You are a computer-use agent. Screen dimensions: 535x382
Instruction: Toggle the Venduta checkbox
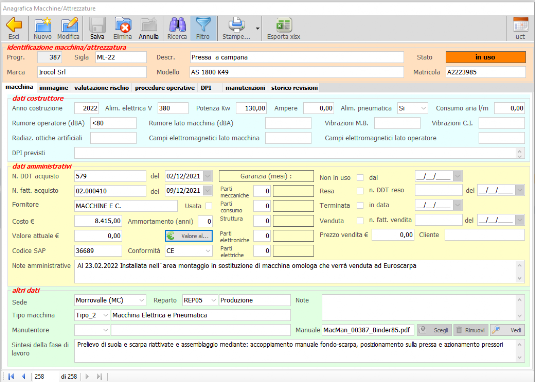(360, 221)
